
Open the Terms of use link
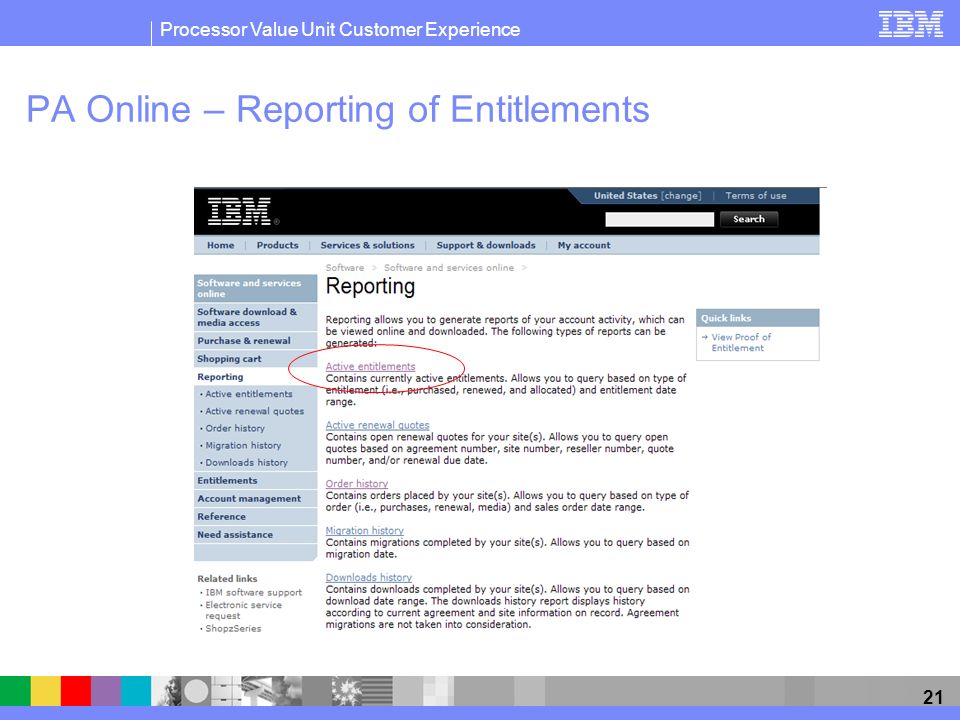click(756, 196)
